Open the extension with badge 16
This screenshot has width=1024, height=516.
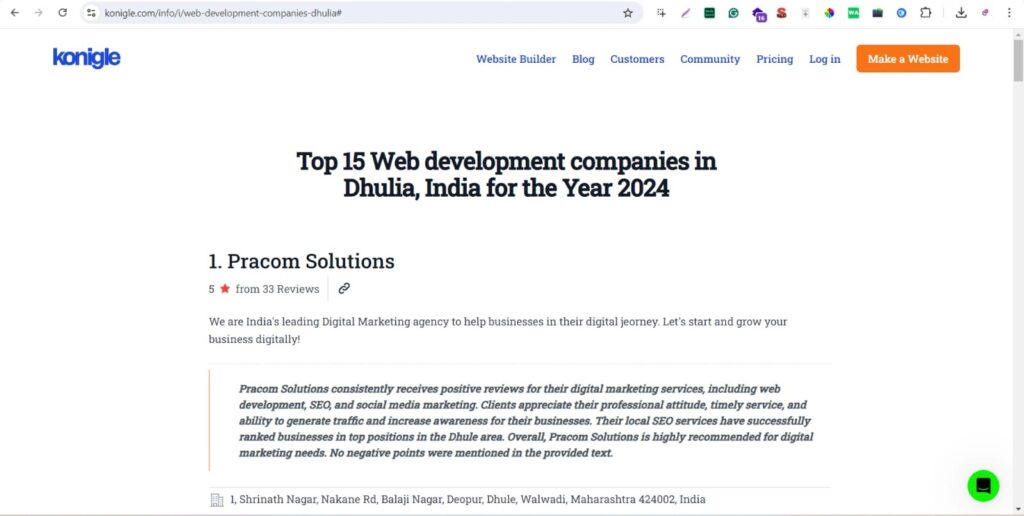[x=758, y=14]
